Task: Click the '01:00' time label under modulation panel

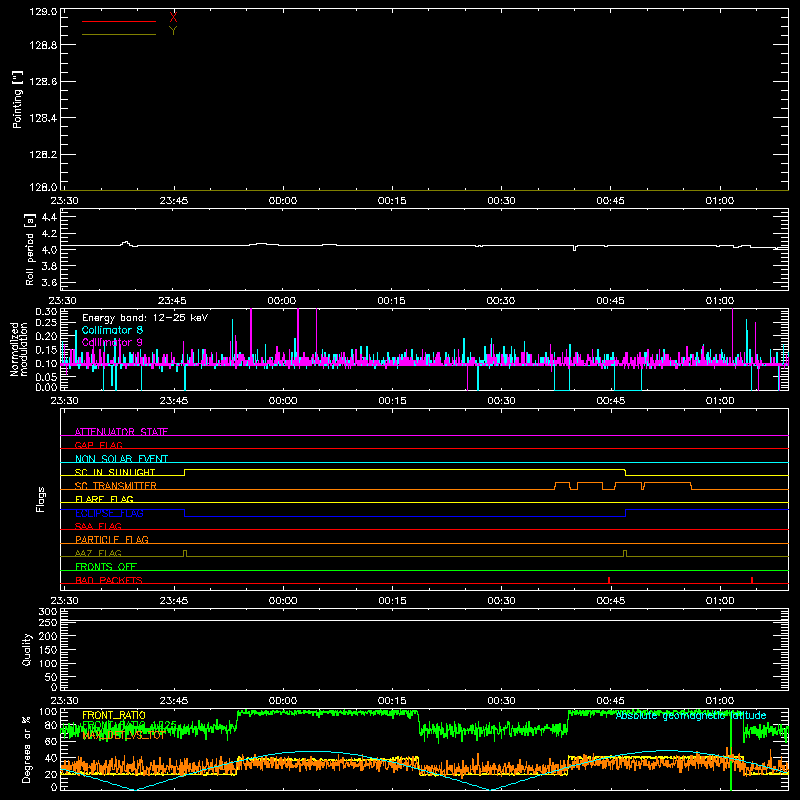Action: pos(720,401)
